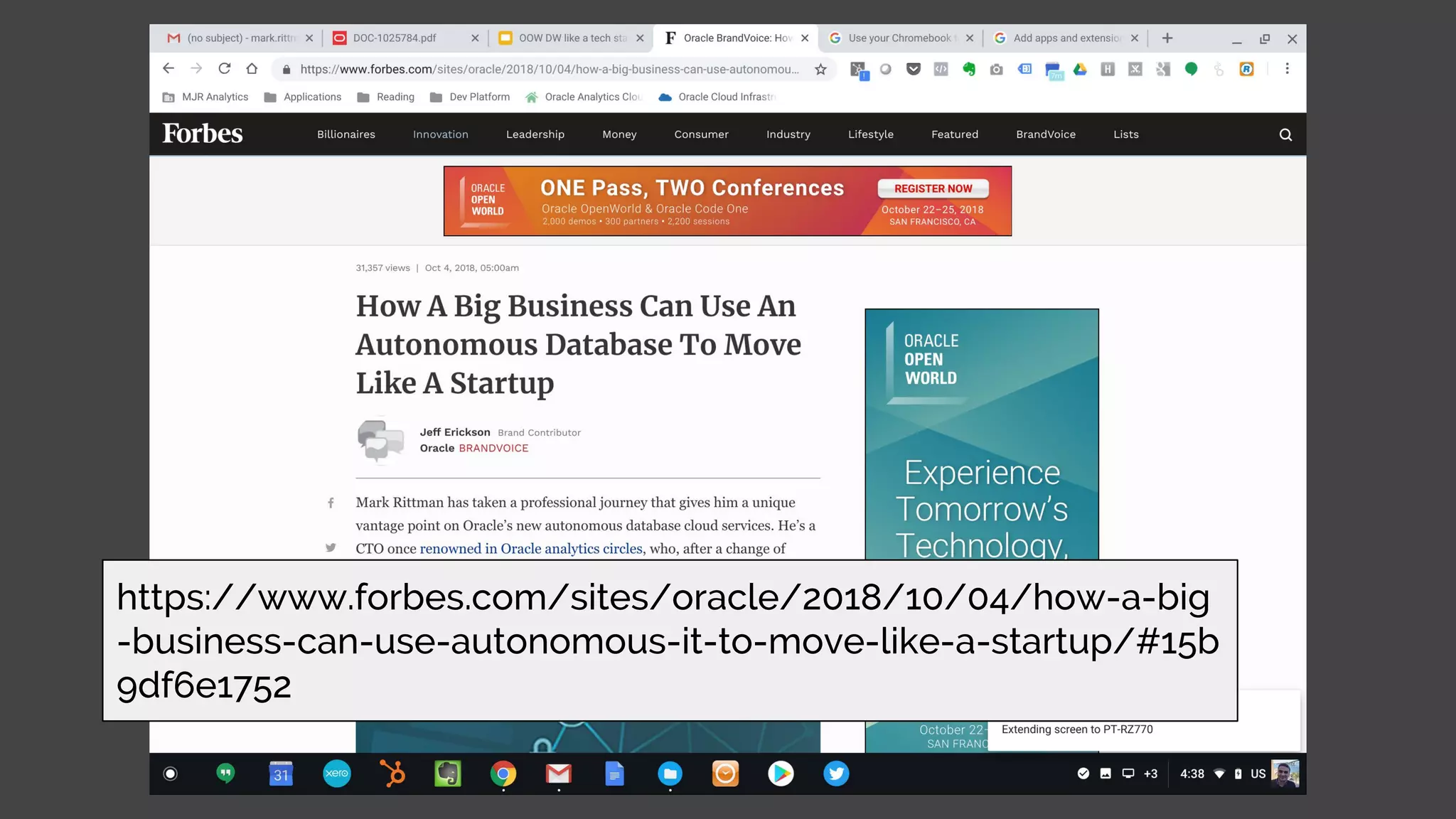Viewport: 1456px width, 819px height.
Task: Switch to Use your Chromebook tab
Action: click(x=901, y=38)
